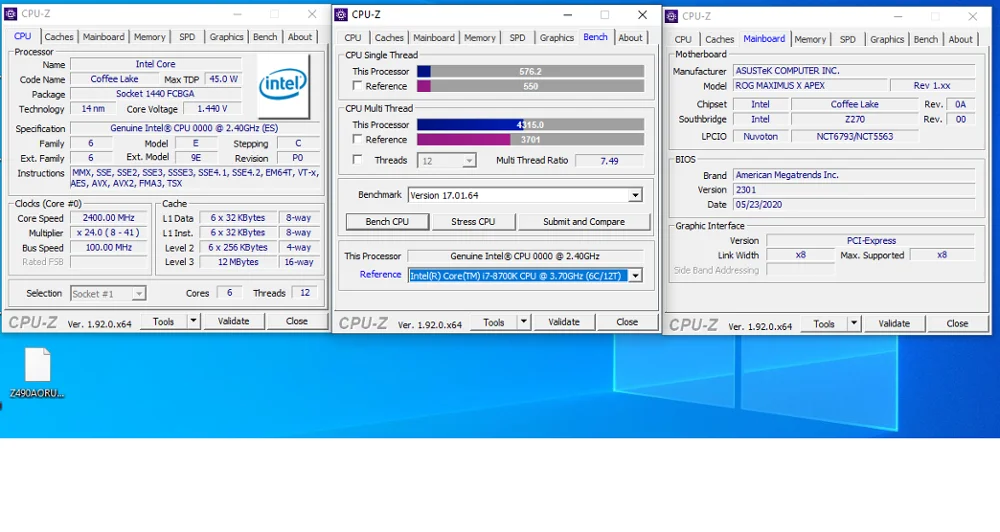Open SPD tab in right Mainboard window
This screenshot has height=532, width=1000.
848,40
